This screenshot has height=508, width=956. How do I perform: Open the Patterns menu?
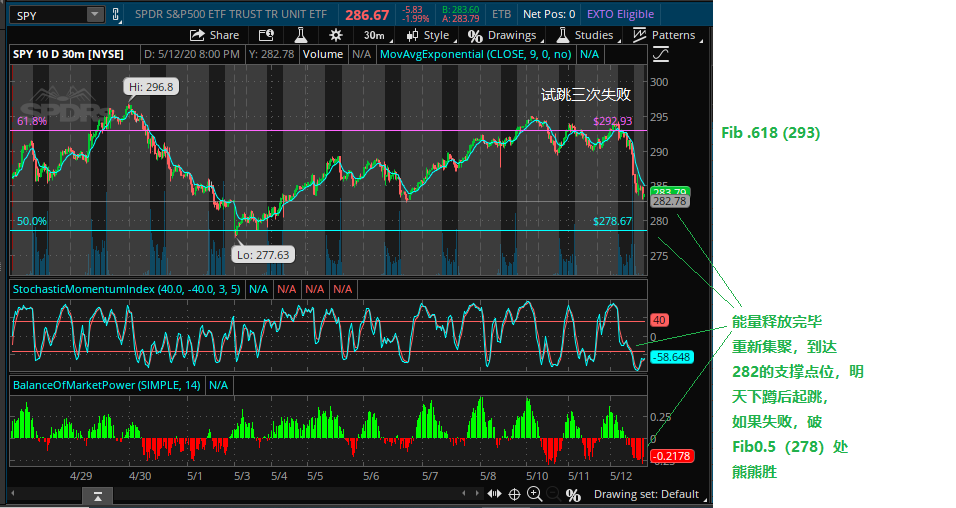666,35
